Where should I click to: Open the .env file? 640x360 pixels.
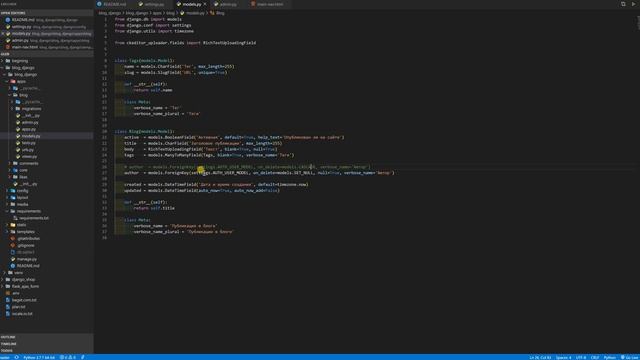47,293
